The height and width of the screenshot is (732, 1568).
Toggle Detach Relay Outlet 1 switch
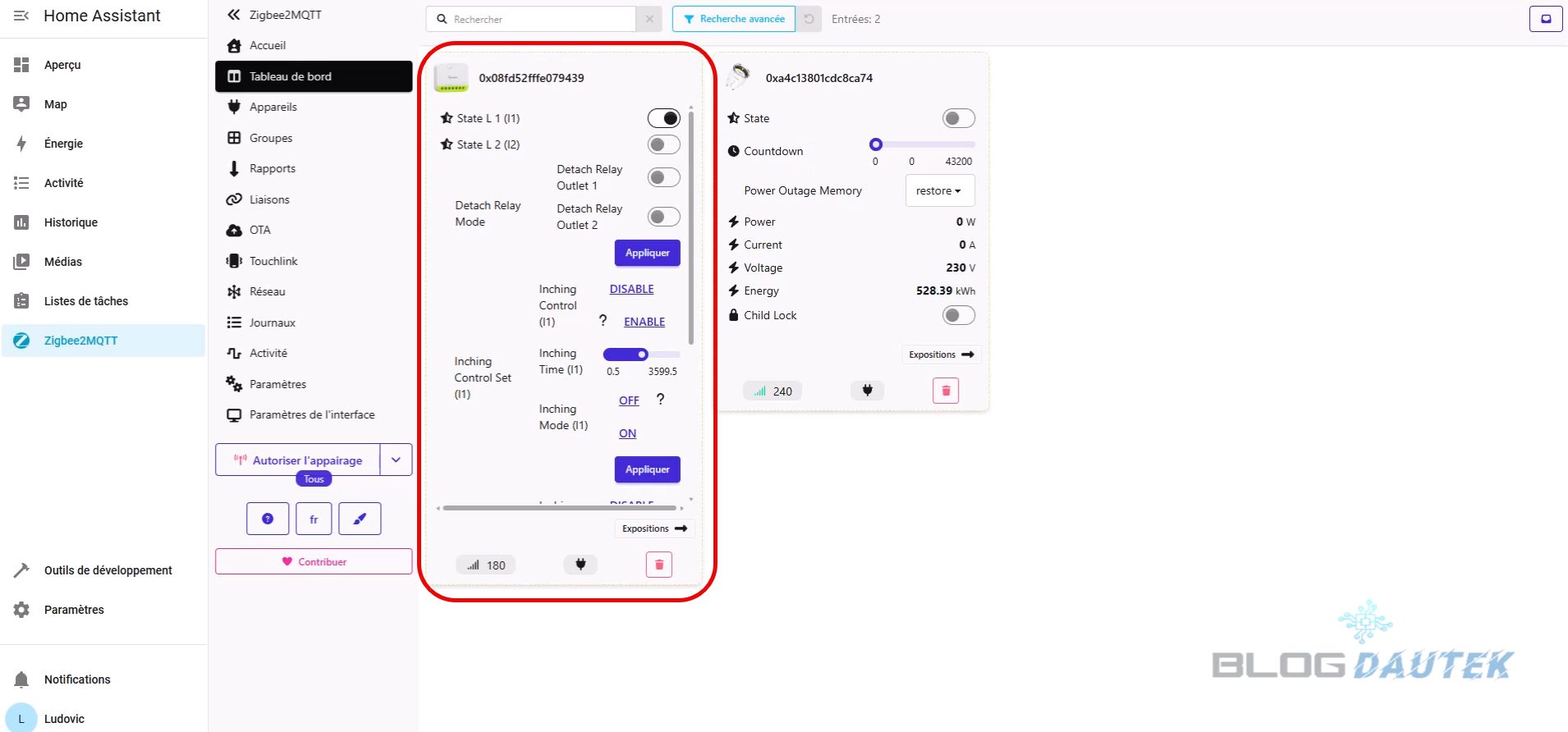[x=663, y=177]
